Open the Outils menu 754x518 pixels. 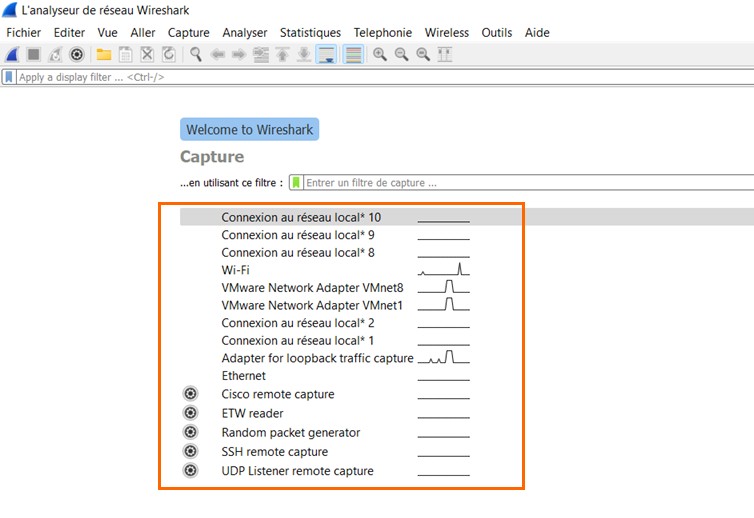497,33
